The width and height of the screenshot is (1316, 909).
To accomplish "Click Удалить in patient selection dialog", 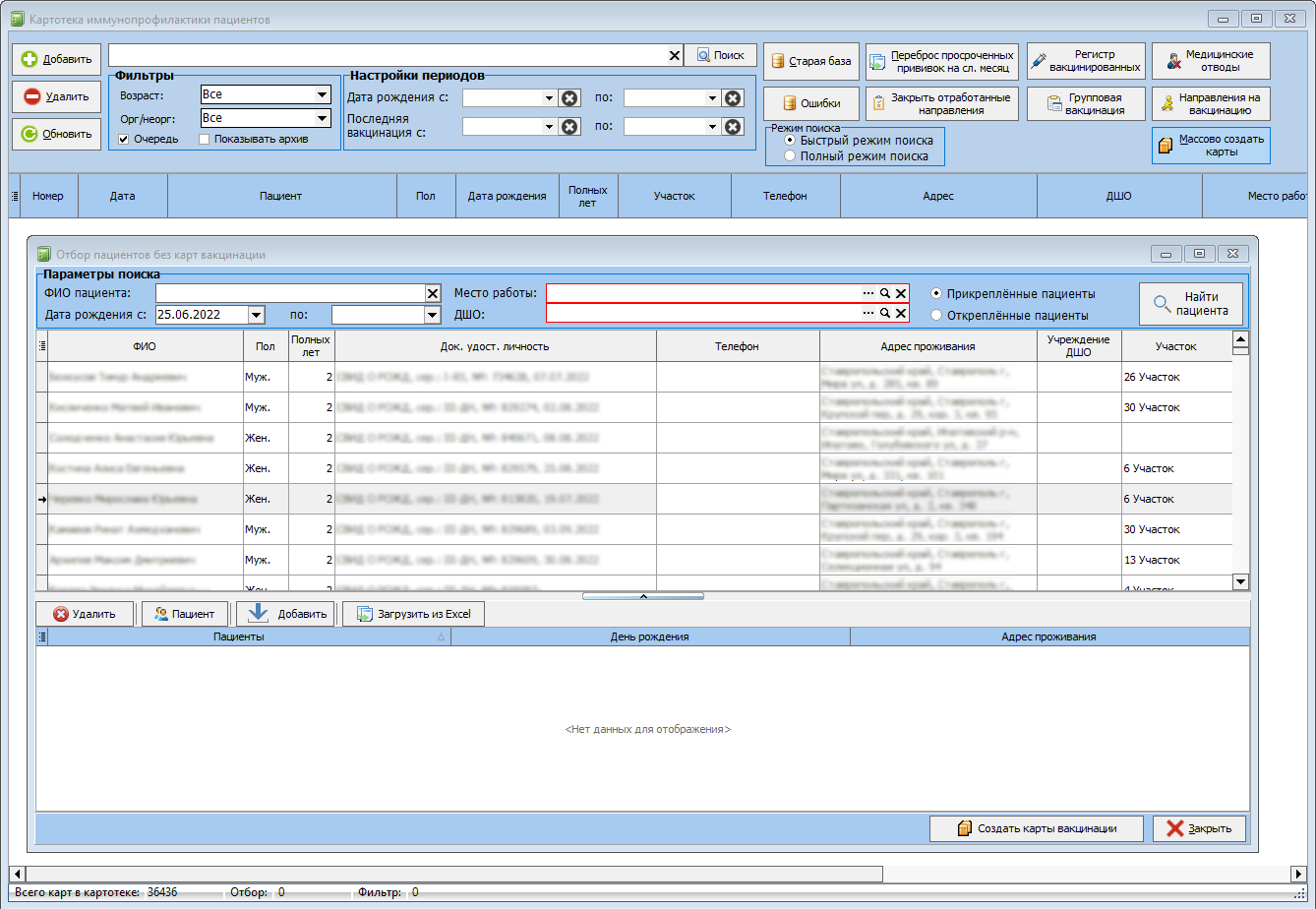I will 85,614.
